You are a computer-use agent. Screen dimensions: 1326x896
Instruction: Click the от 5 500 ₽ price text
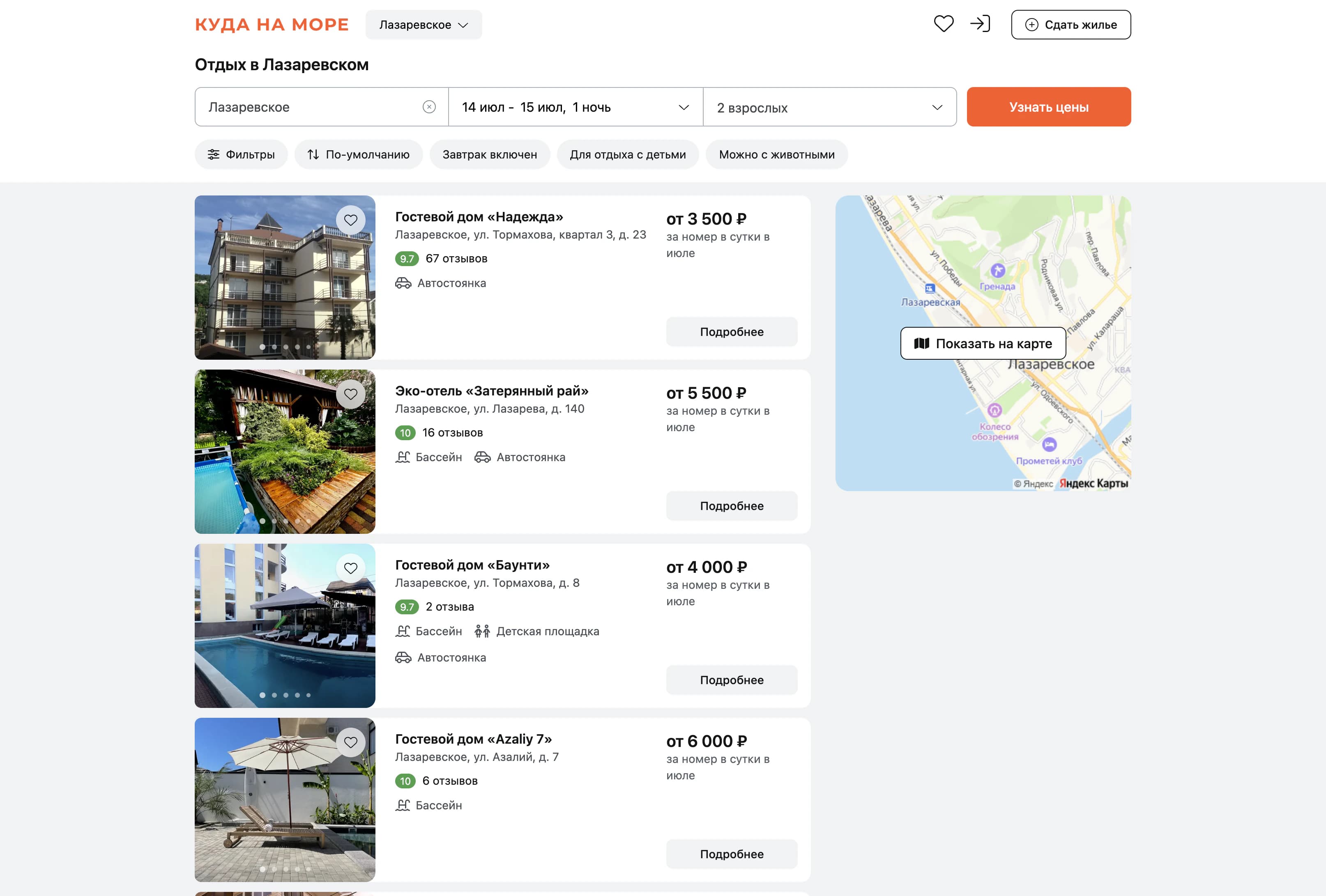point(706,393)
